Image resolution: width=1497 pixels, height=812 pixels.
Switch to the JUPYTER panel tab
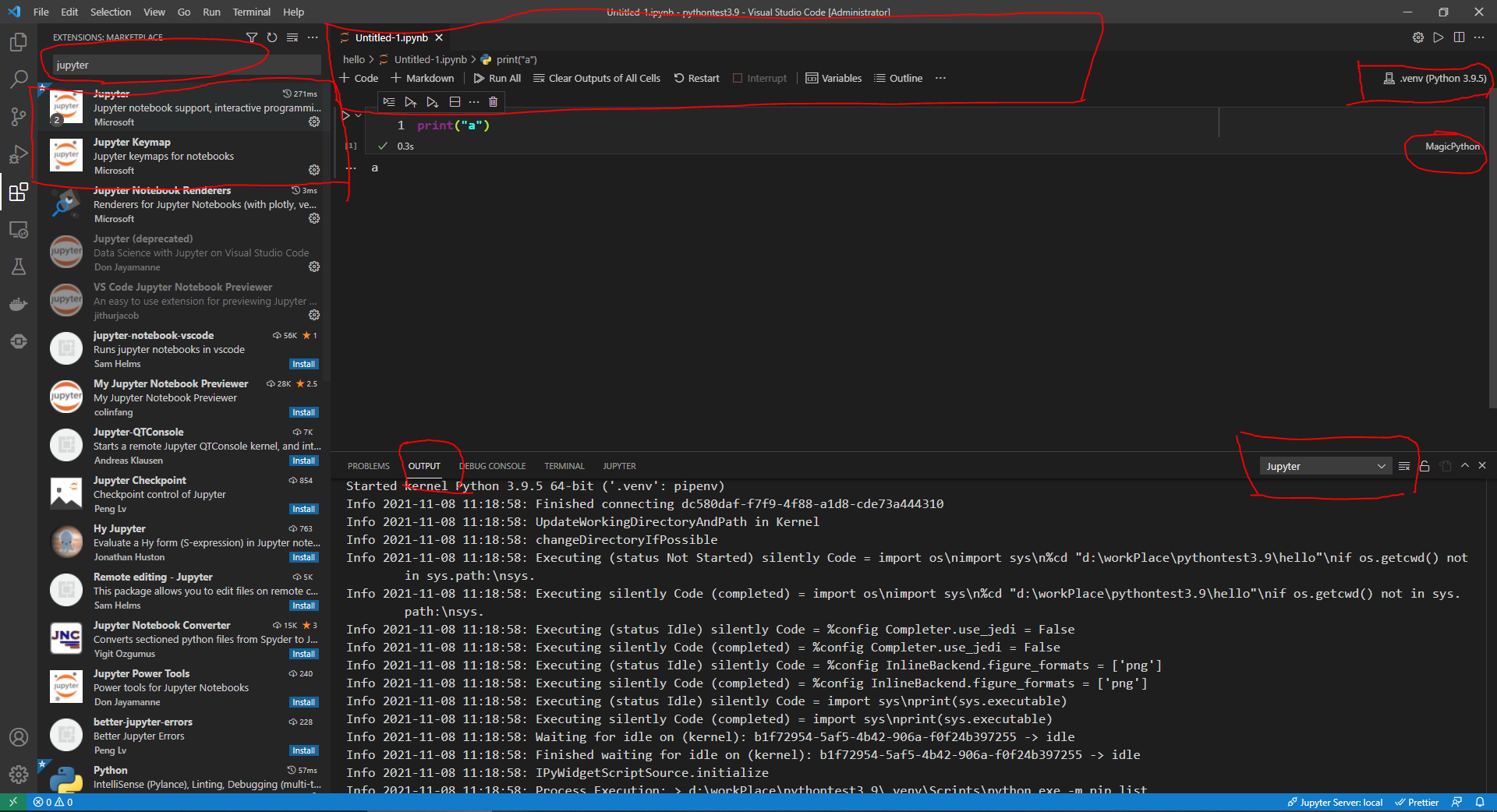coord(619,466)
